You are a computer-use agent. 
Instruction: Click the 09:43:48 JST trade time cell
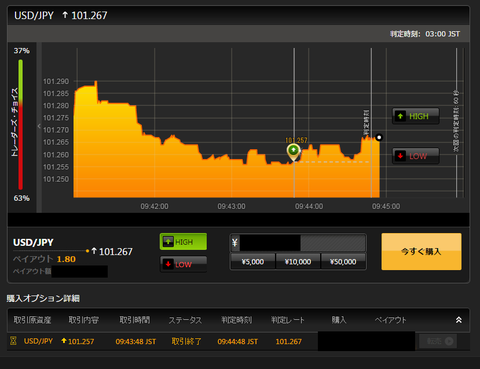136,341
